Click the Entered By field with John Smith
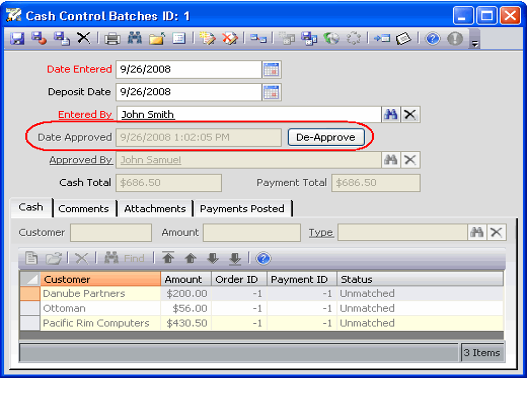Screen dimensions: 529x397 pyautogui.click(x=249, y=115)
